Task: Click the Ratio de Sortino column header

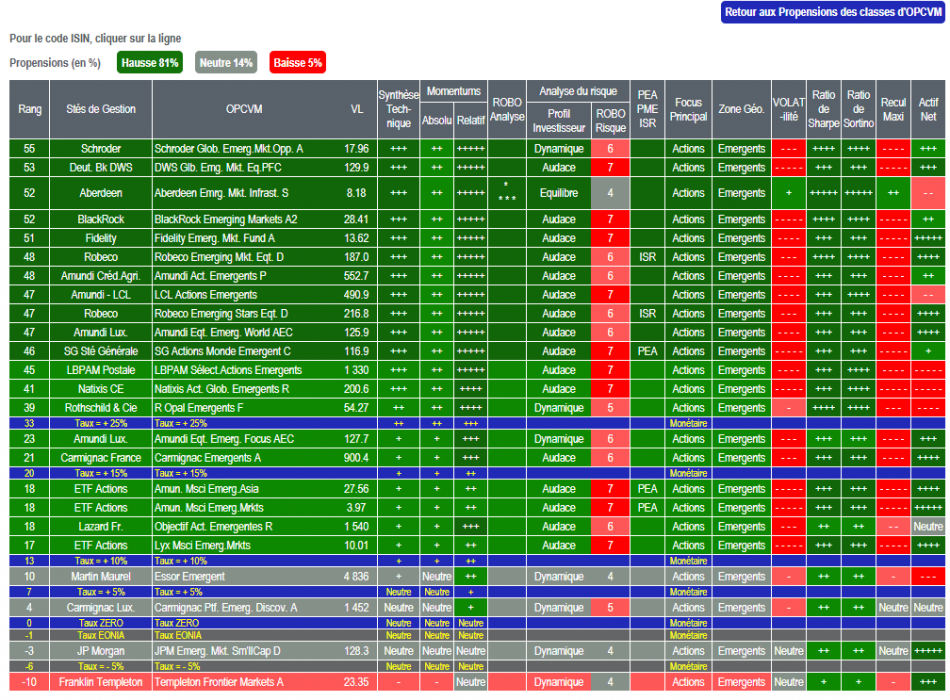Action: [859, 110]
